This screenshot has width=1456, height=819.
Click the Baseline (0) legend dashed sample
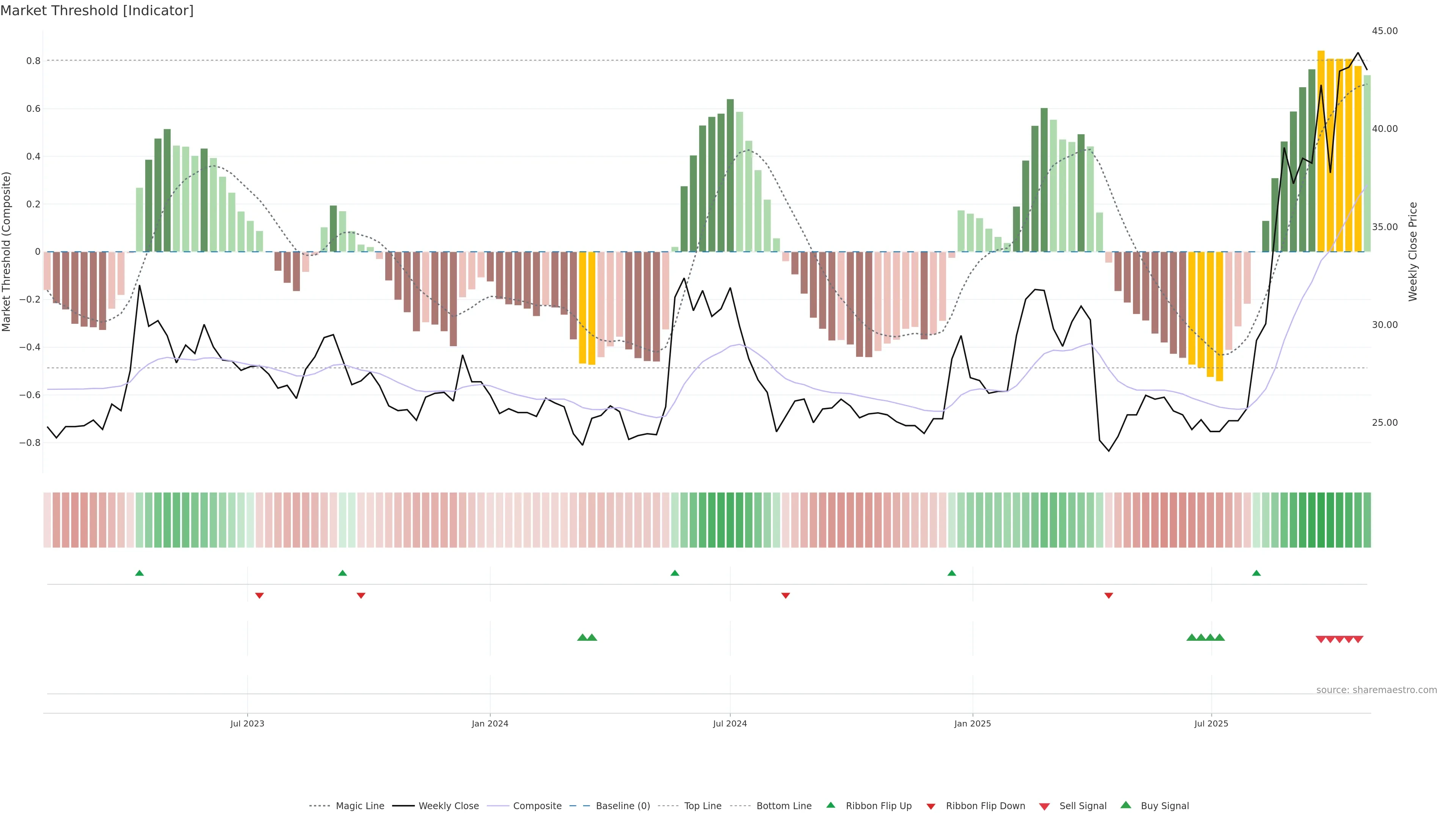coord(580,806)
